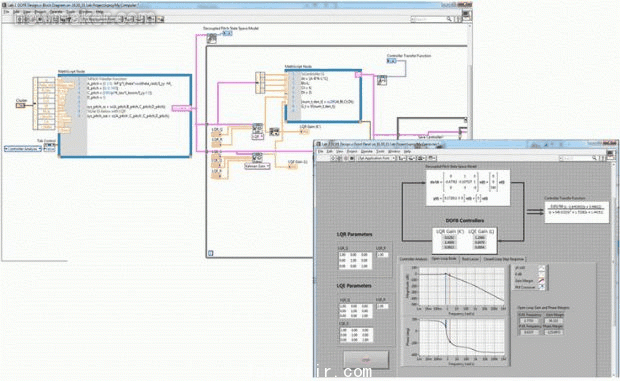
Task: Click the search magnifier in front panel window
Action: (x=594, y=158)
